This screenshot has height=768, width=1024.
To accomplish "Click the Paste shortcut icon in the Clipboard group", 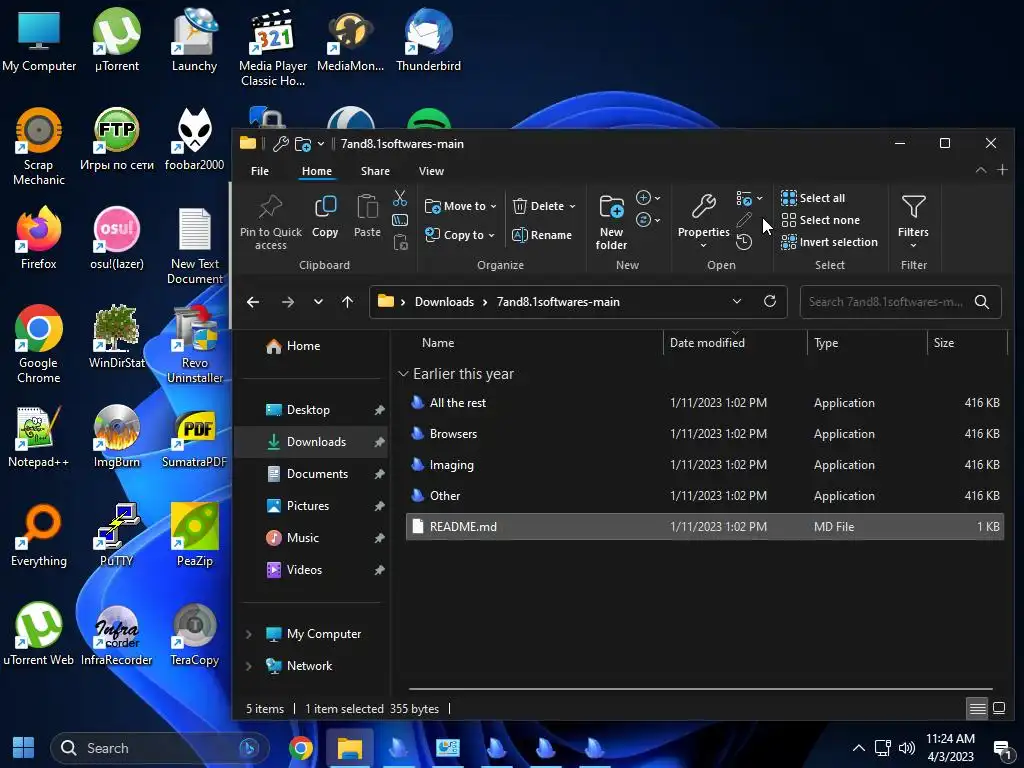I will (400, 243).
